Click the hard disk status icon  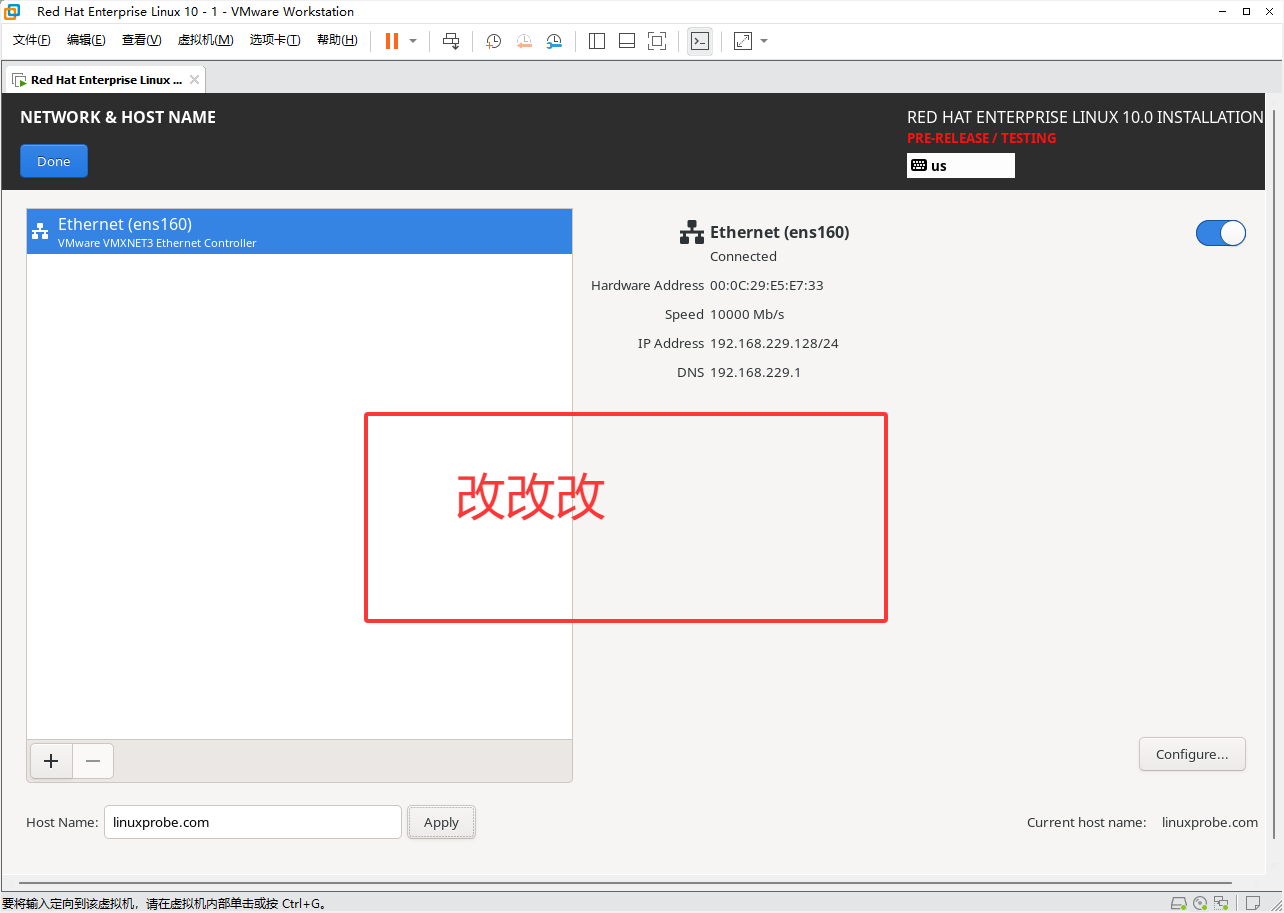(1178, 904)
